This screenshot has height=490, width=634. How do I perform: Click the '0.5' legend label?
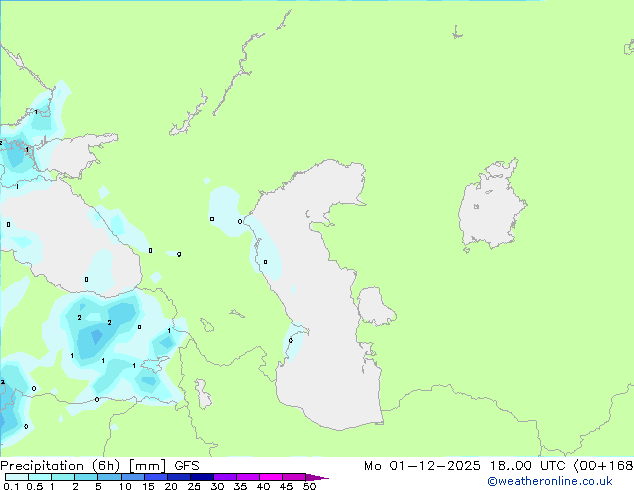35,486
